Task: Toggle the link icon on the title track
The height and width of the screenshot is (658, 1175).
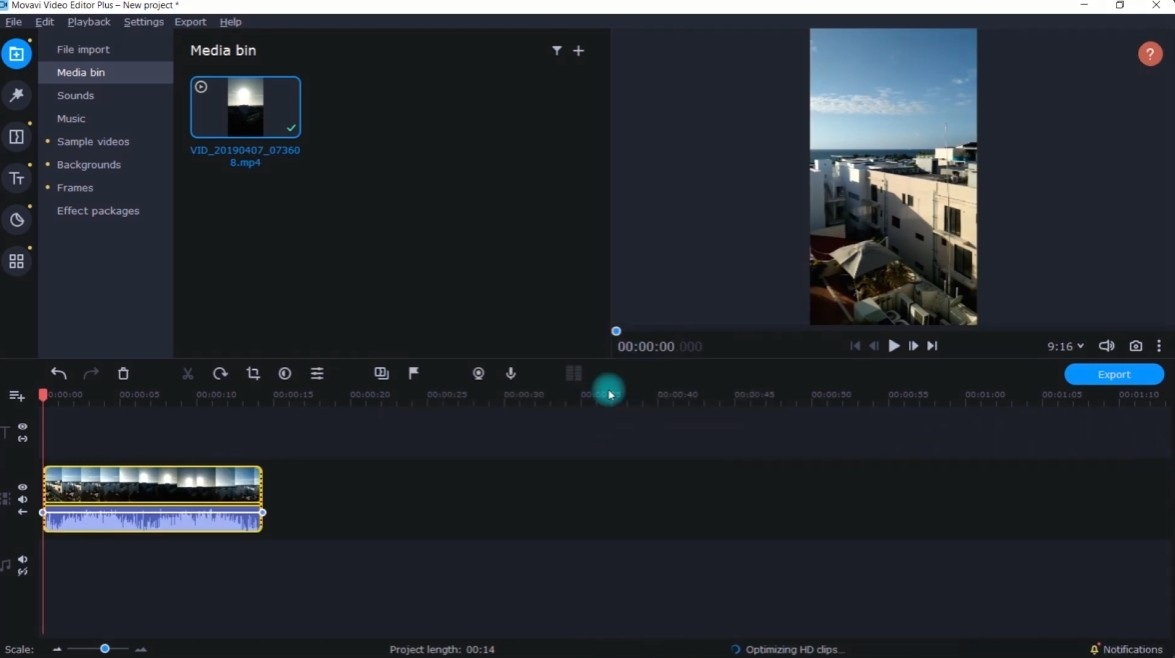Action: [22, 438]
